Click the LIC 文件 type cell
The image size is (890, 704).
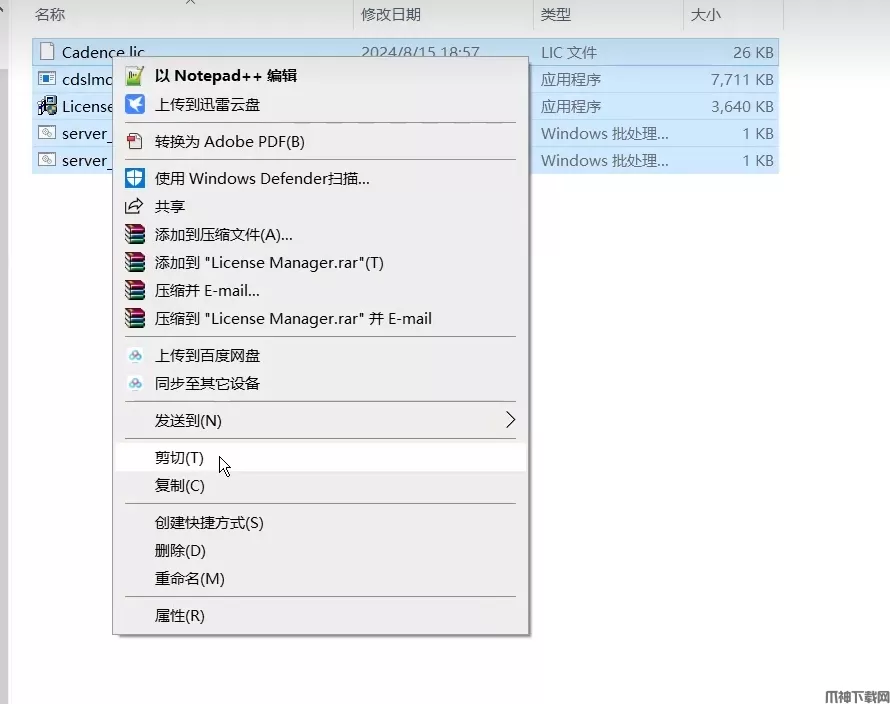point(569,52)
